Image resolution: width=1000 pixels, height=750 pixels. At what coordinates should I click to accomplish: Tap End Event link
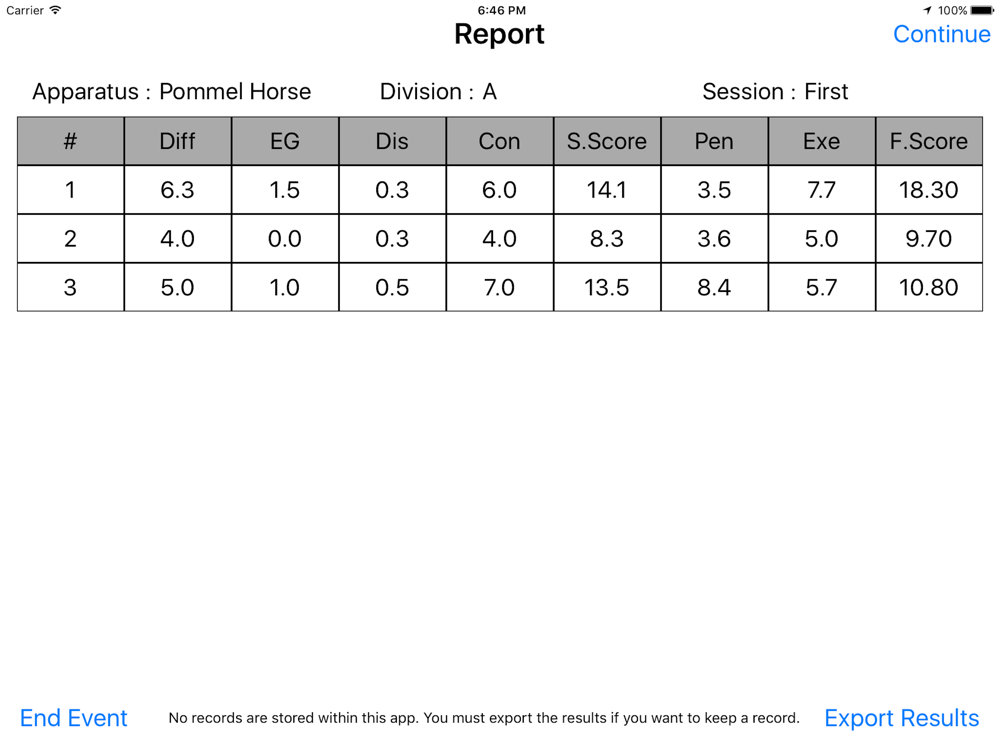click(73, 718)
